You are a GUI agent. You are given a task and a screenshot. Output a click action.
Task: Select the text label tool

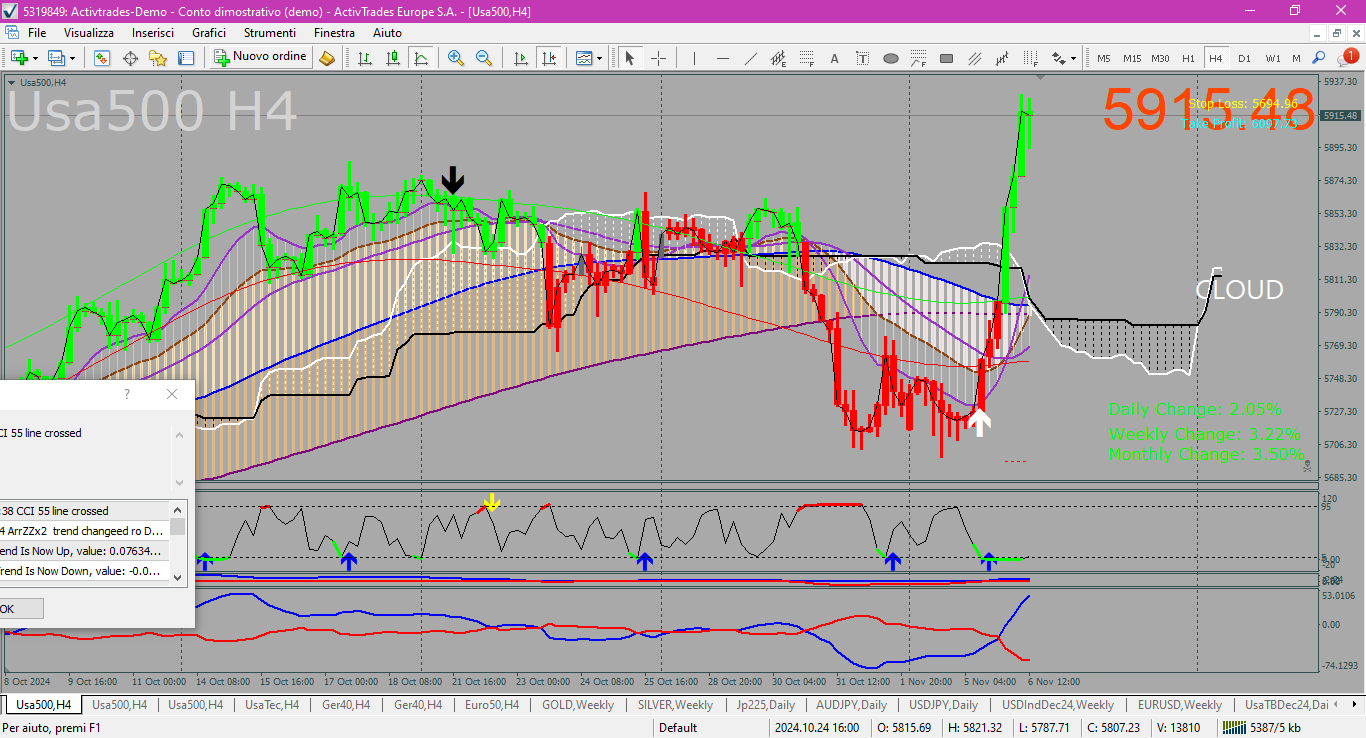863,58
